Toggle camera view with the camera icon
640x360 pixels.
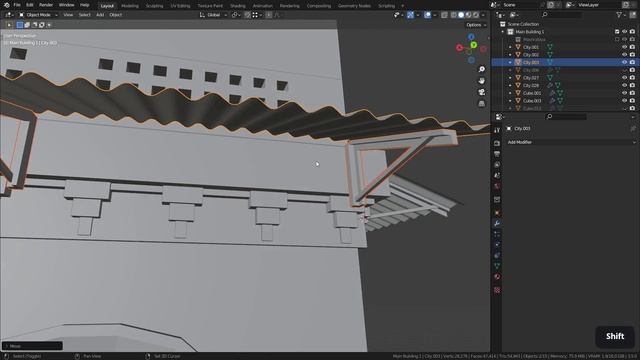coord(482,92)
